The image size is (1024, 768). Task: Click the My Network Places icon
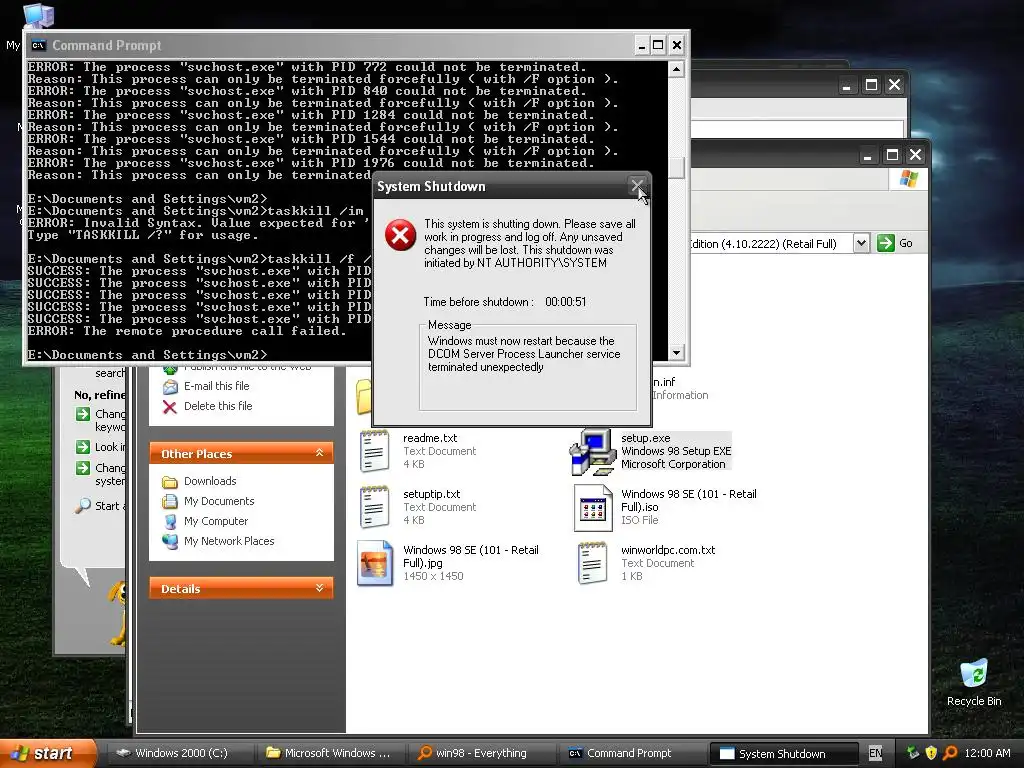coord(170,541)
